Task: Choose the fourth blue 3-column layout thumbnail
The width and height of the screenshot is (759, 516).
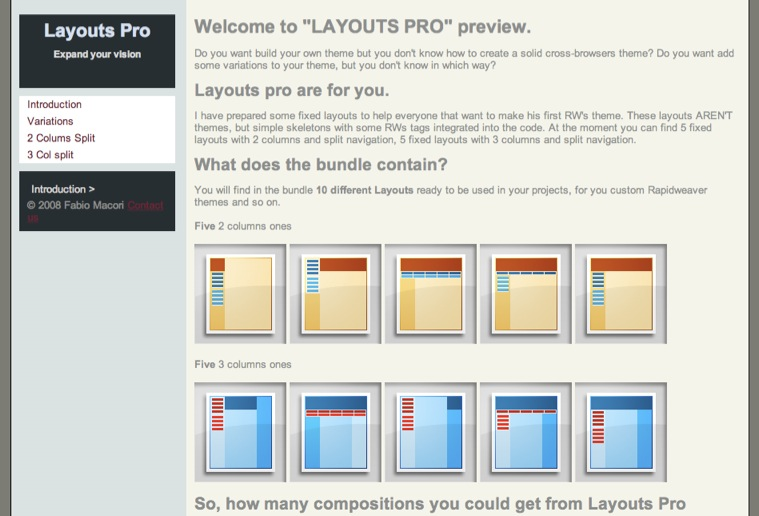Action: click(x=525, y=431)
